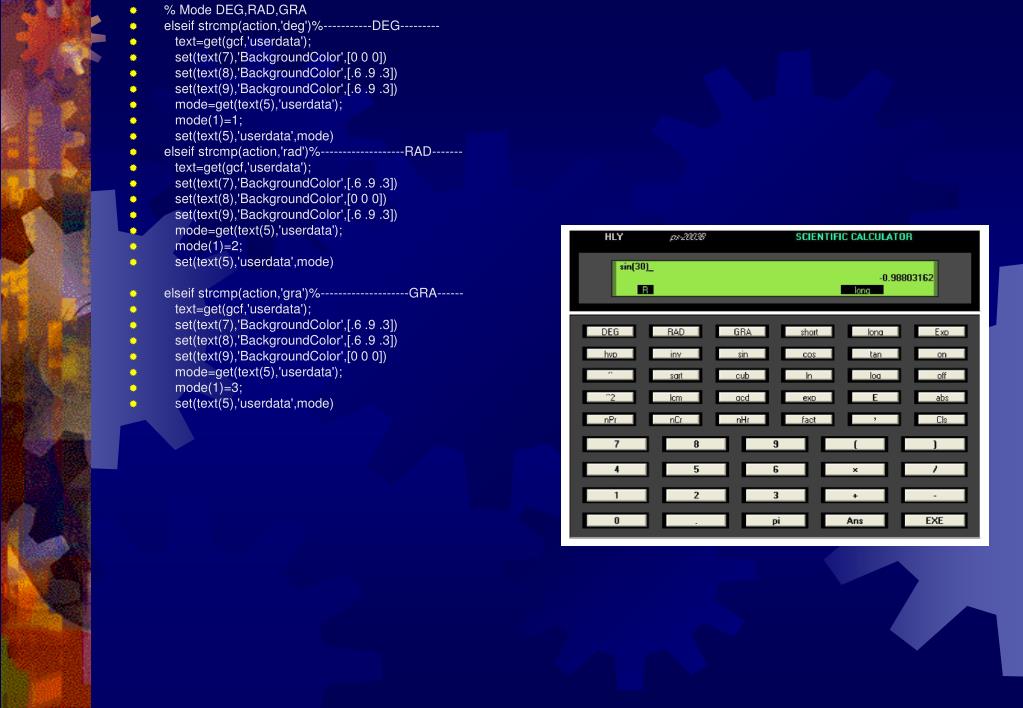Viewport: 1023px width, 708px height.
Task: Click digit 9 on the keypad
Action: pyautogui.click(x=775, y=444)
